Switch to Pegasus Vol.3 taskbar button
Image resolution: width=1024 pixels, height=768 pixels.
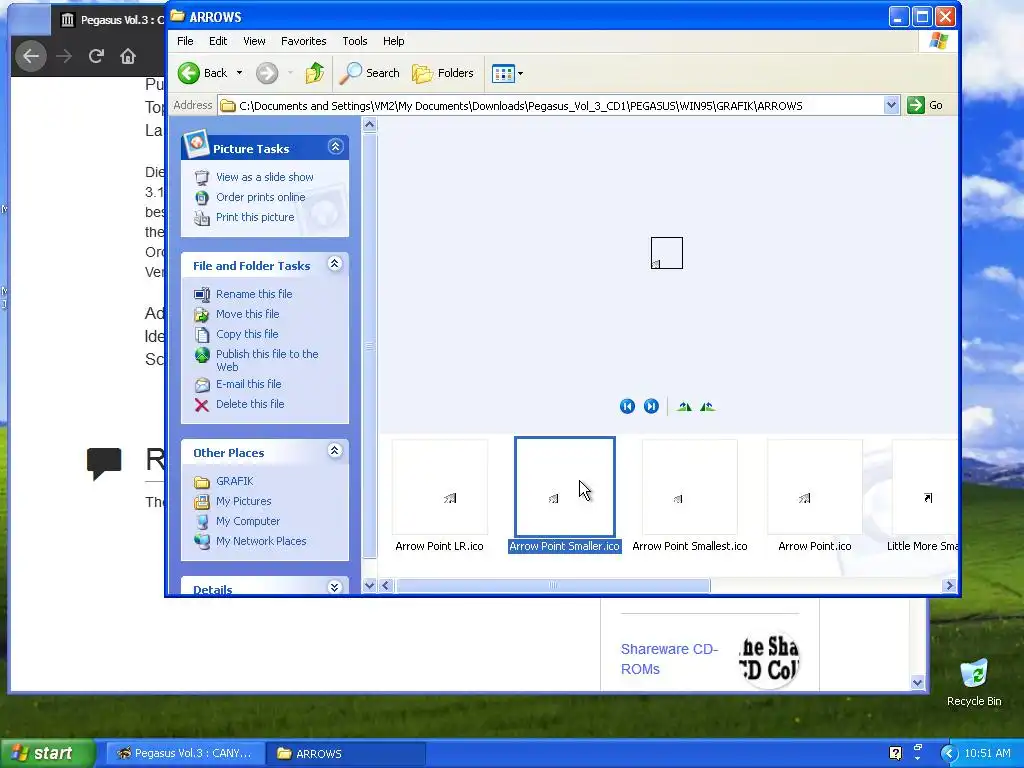(x=184, y=753)
